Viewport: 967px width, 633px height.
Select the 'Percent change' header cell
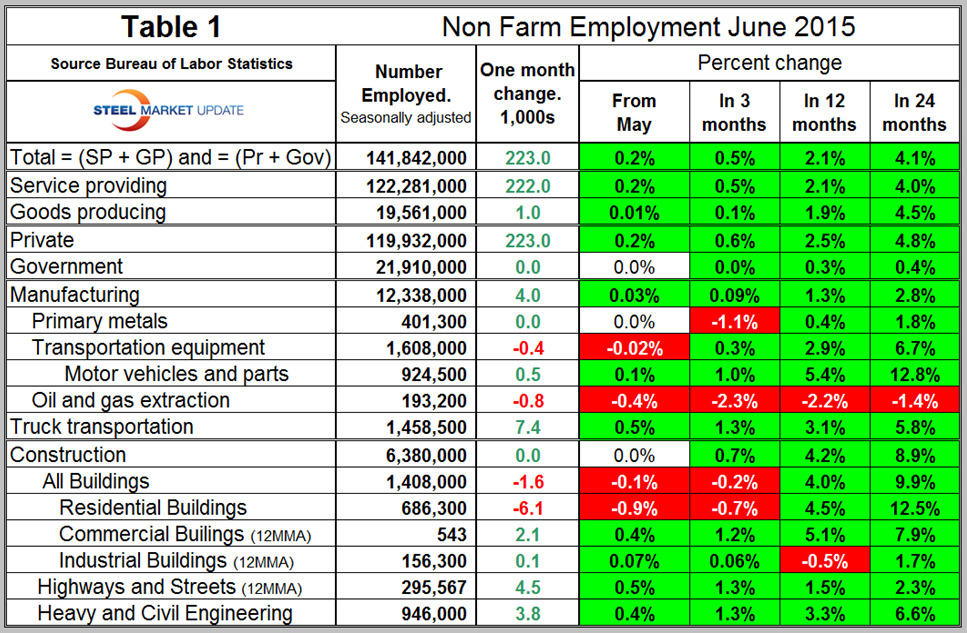tap(769, 63)
